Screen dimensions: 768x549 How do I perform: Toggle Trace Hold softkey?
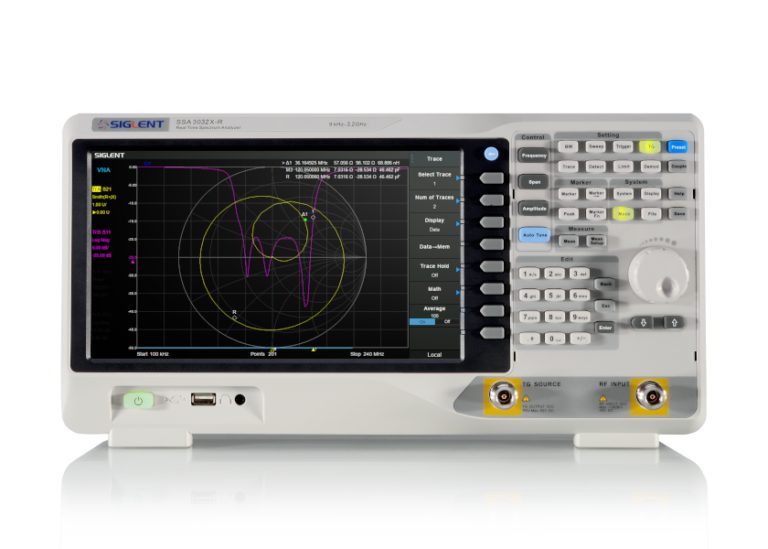coord(434,269)
